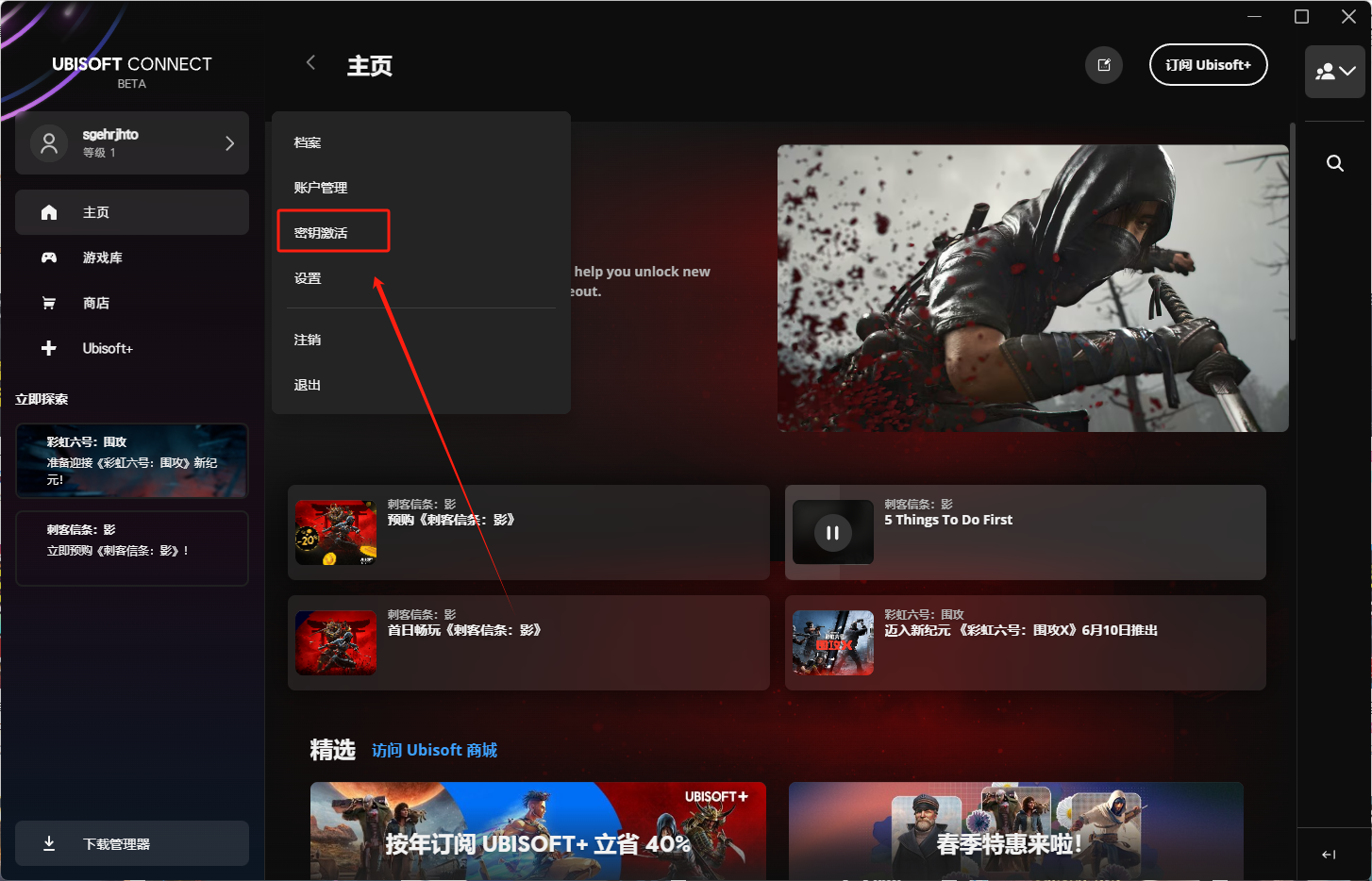This screenshot has width=1372, height=881.
Task: Click the Ubisoft+ plus icon
Action: click(49, 348)
